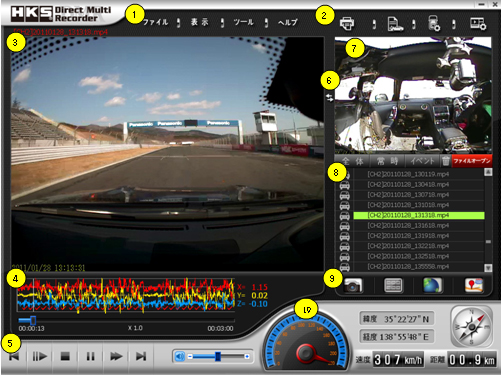This screenshot has height=375, width=501.
Task: Adjust the volume slider handle
Action: tap(218, 356)
